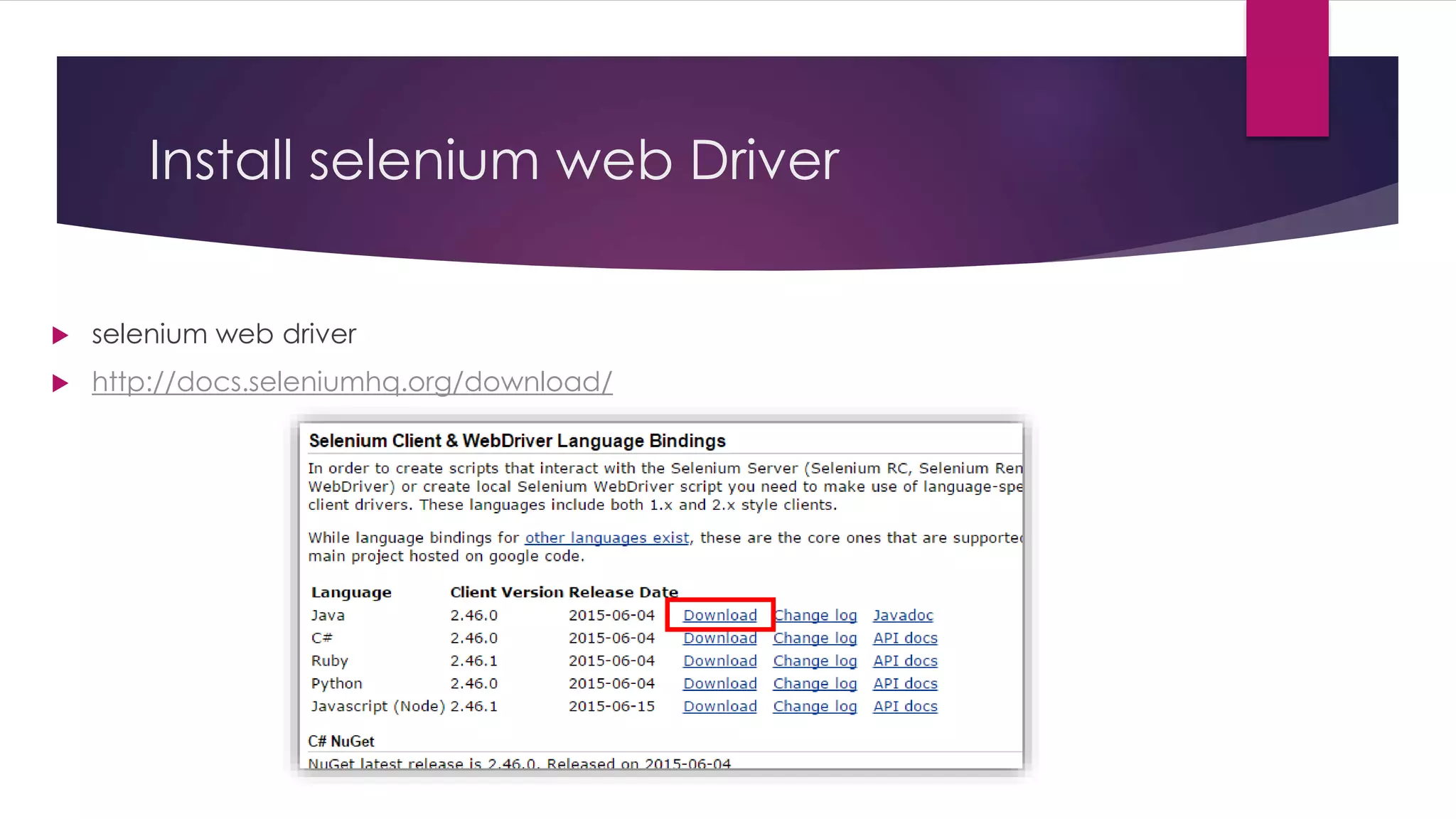
Task: Open the C# row Change log
Action: 815,638
